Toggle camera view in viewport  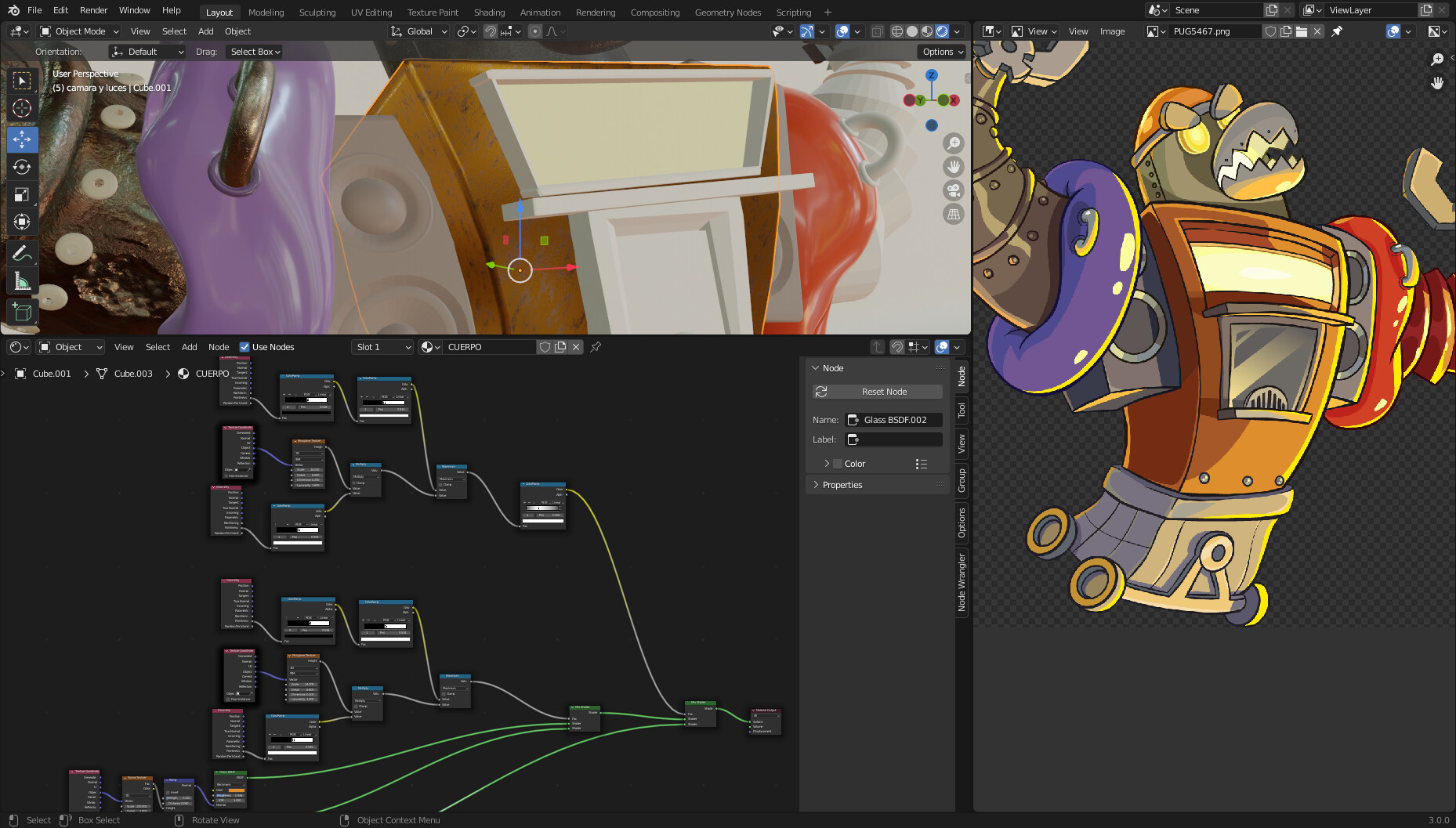click(x=953, y=190)
